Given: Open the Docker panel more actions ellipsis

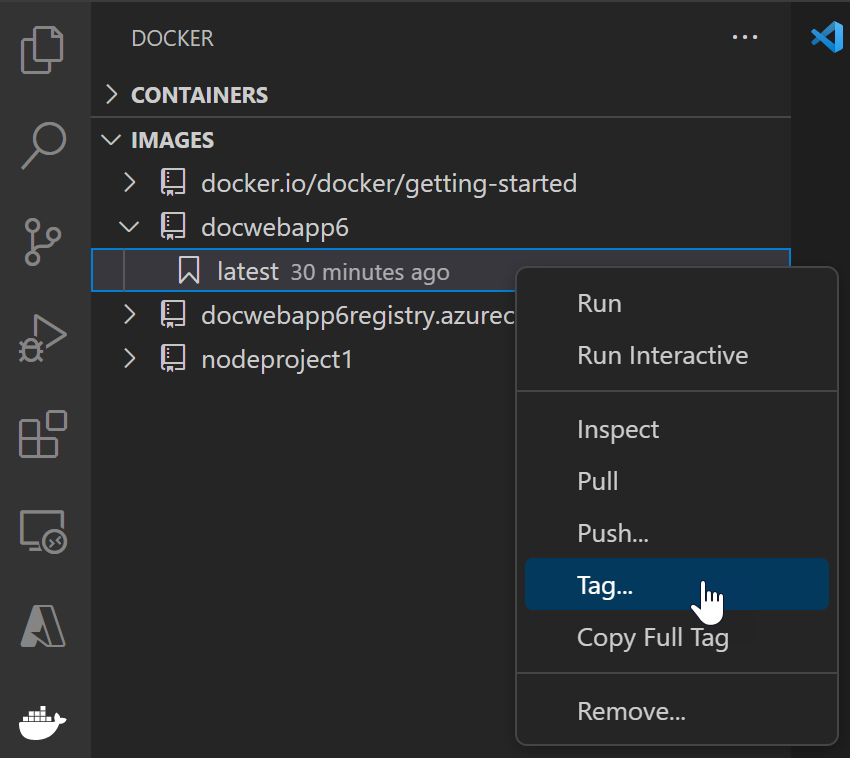Looking at the screenshot, I should click(x=745, y=37).
